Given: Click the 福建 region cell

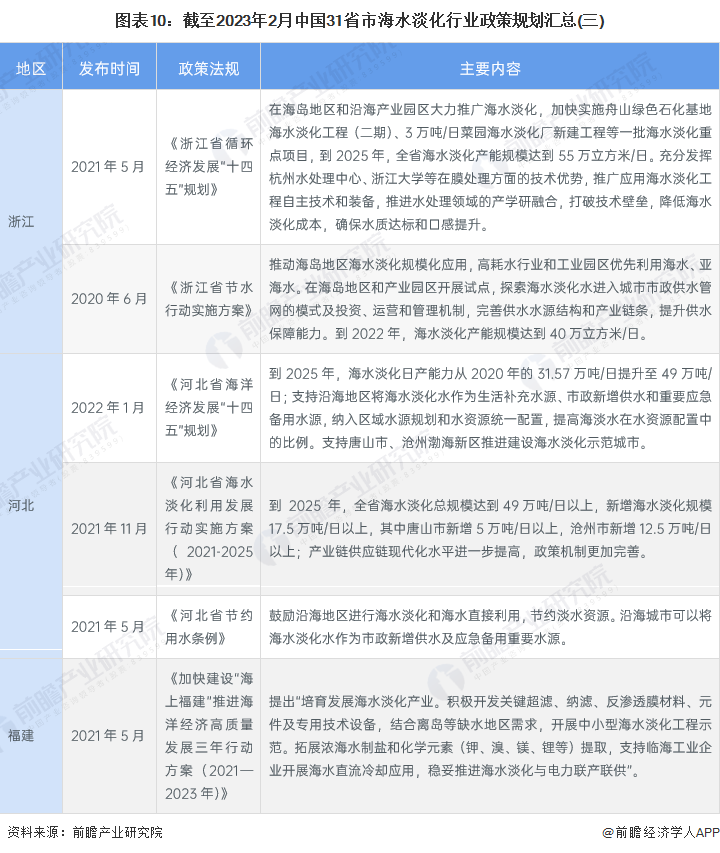Looking at the screenshot, I should coord(21,736).
